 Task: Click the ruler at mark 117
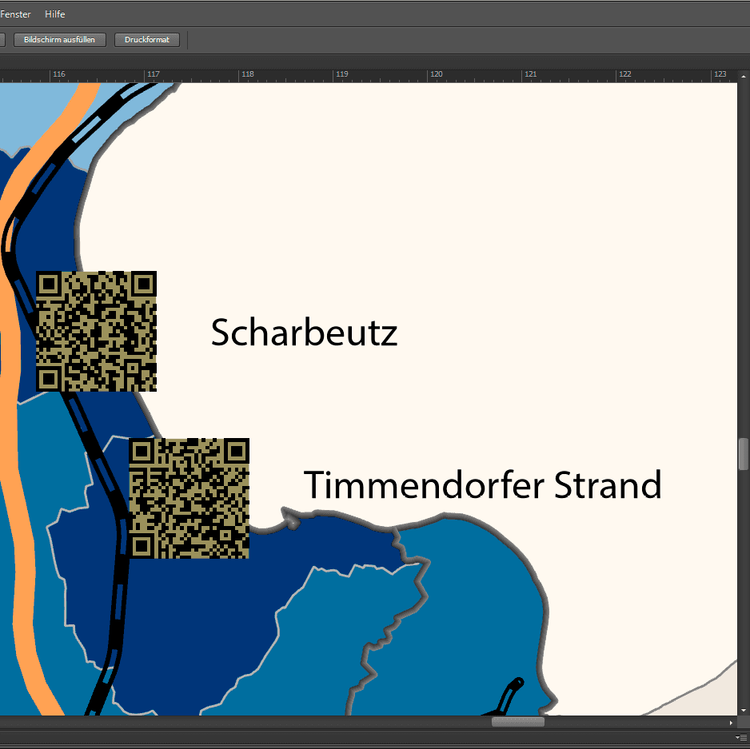[153, 74]
